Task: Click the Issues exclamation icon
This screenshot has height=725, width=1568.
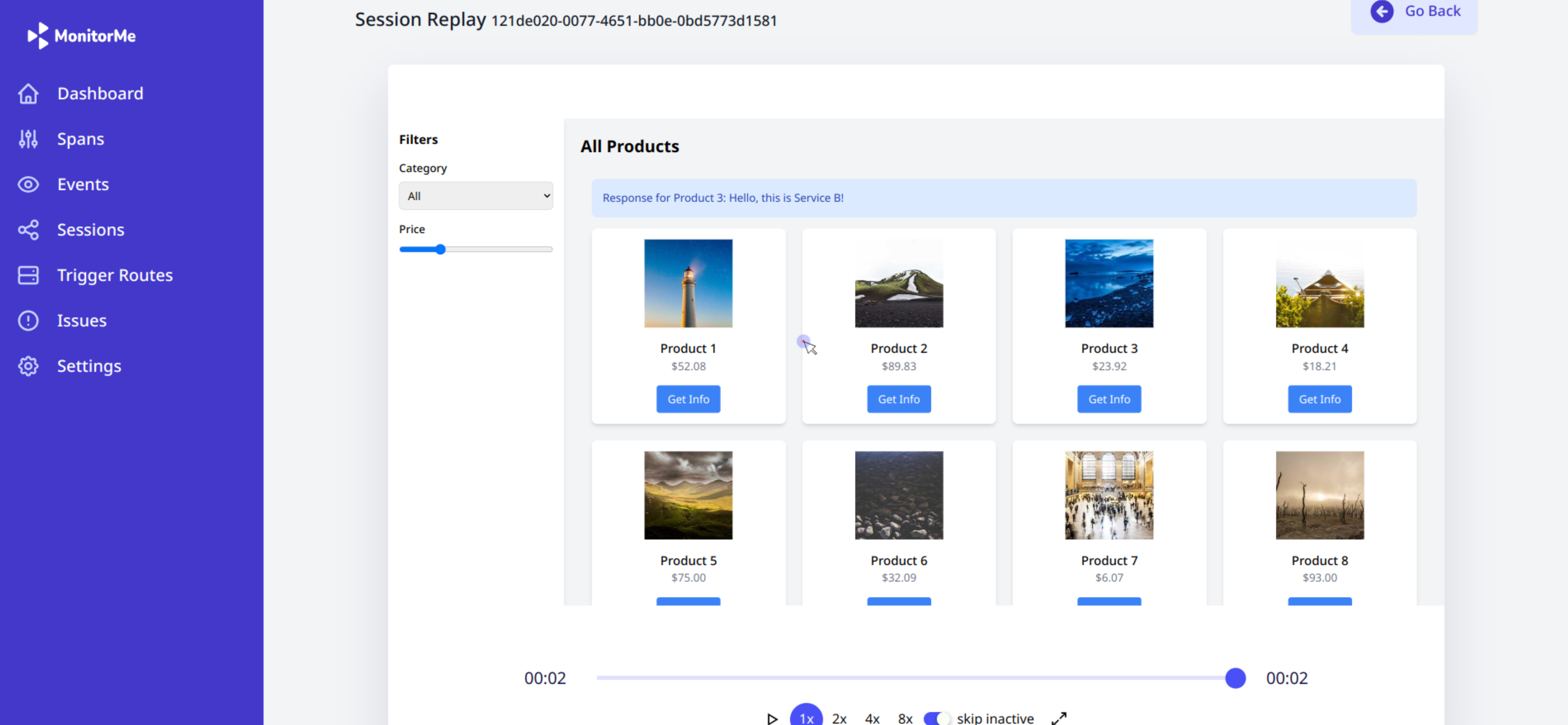Action: point(28,320)
